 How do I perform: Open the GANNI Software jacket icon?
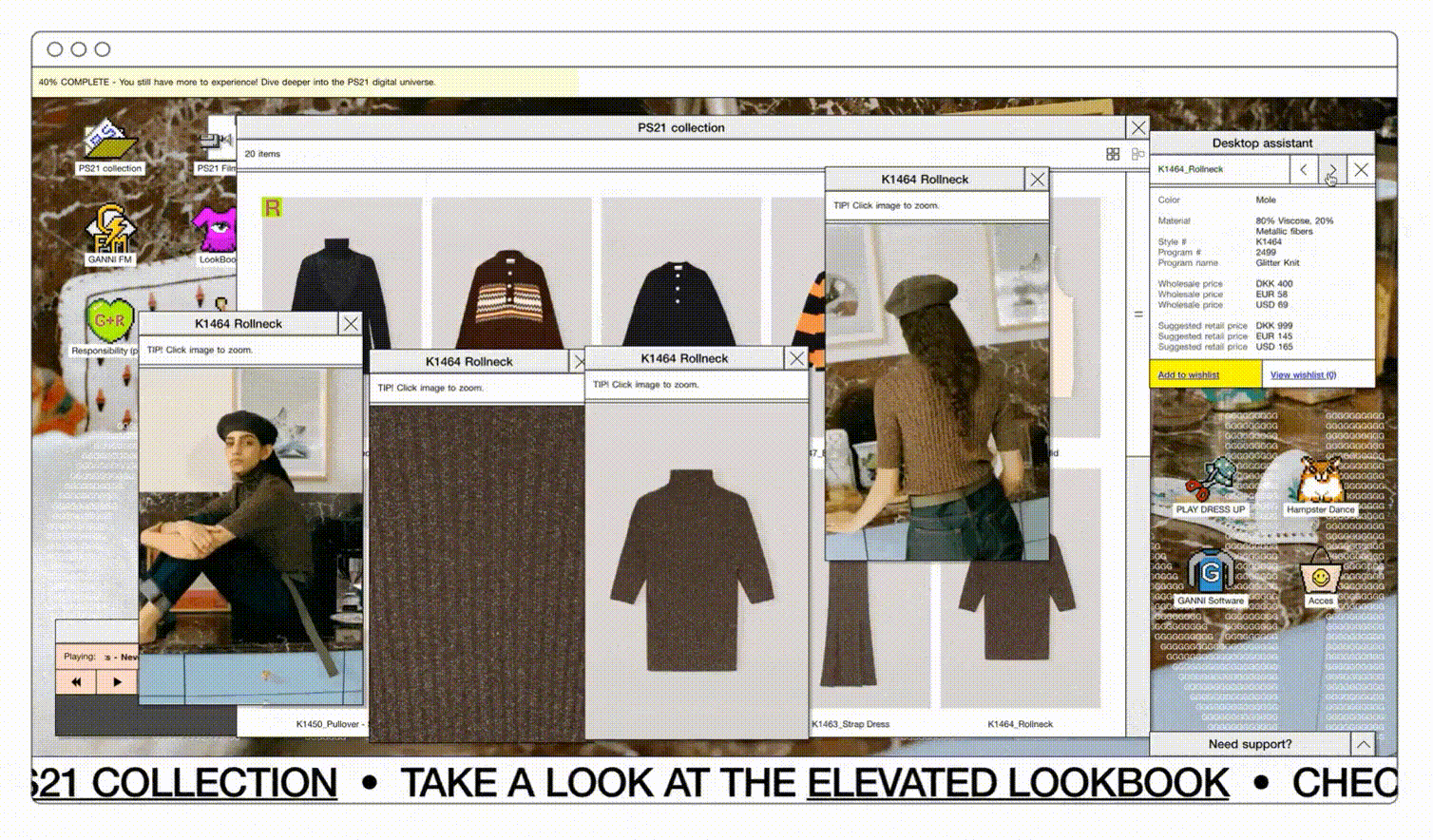pyautogui.click(x=1210, y=572)
